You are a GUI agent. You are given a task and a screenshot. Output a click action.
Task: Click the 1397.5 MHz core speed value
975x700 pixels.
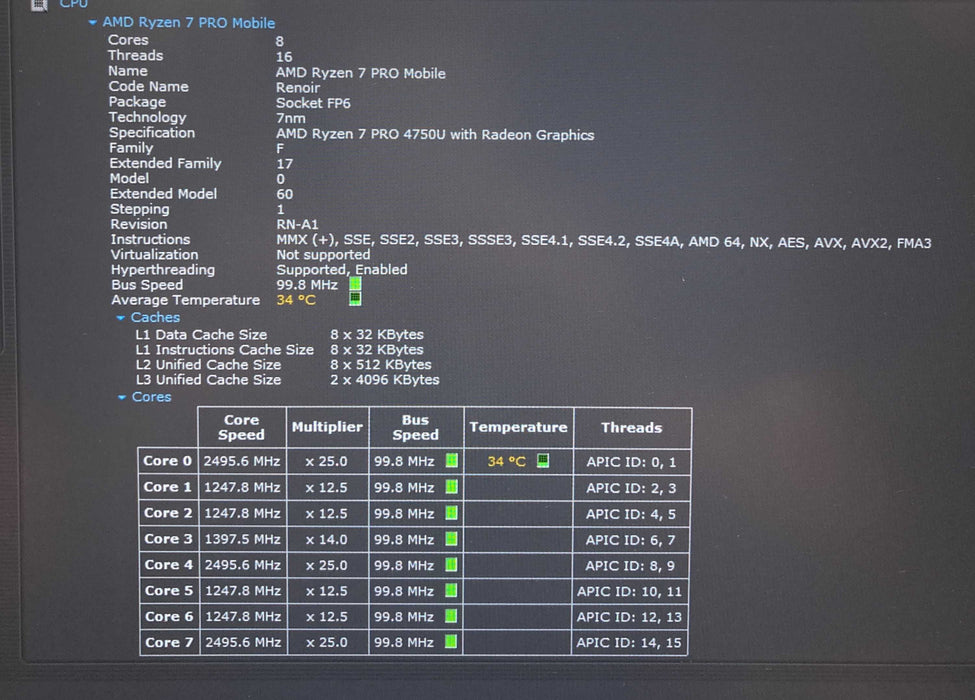(x=243, y=539)
